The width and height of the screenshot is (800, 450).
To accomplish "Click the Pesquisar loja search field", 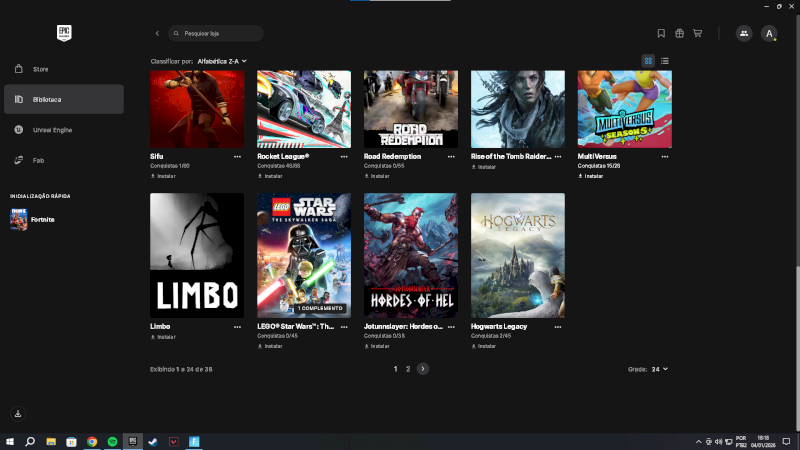I will [217, 33].
